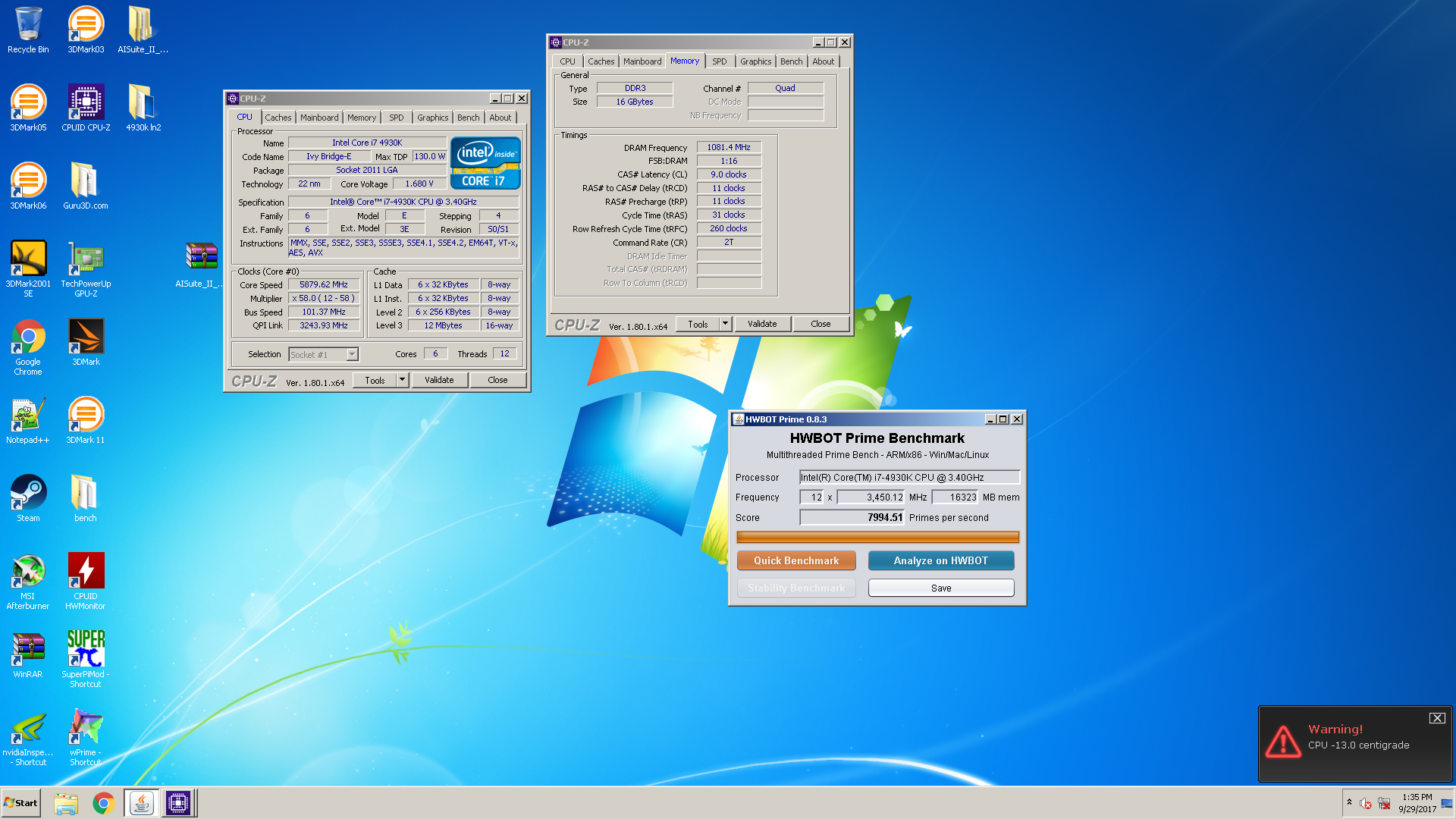The width and height of the screenshot is (1456, 819).
Task: Minimize the HWBOT Prime window
Action: (990, 419)
